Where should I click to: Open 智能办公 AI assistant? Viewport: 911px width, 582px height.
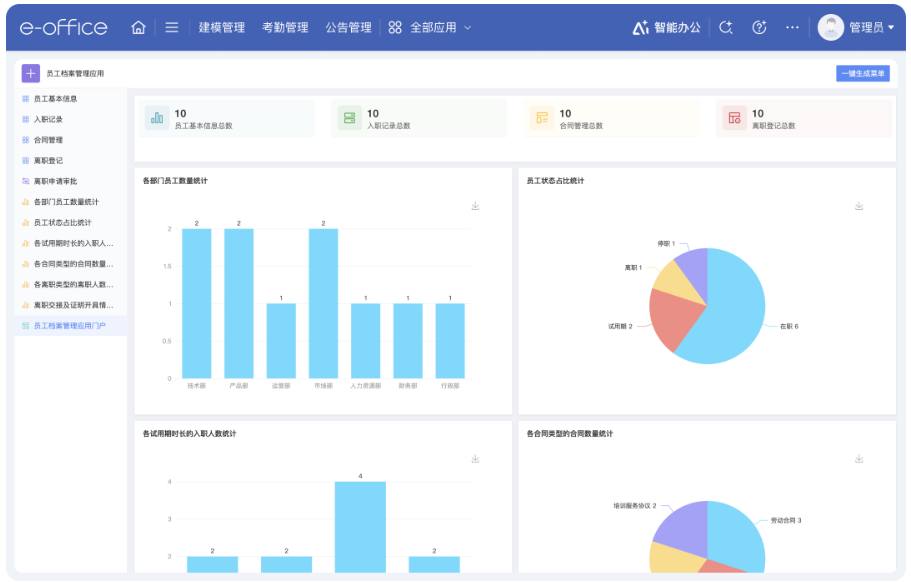click(x=666, y=27)
